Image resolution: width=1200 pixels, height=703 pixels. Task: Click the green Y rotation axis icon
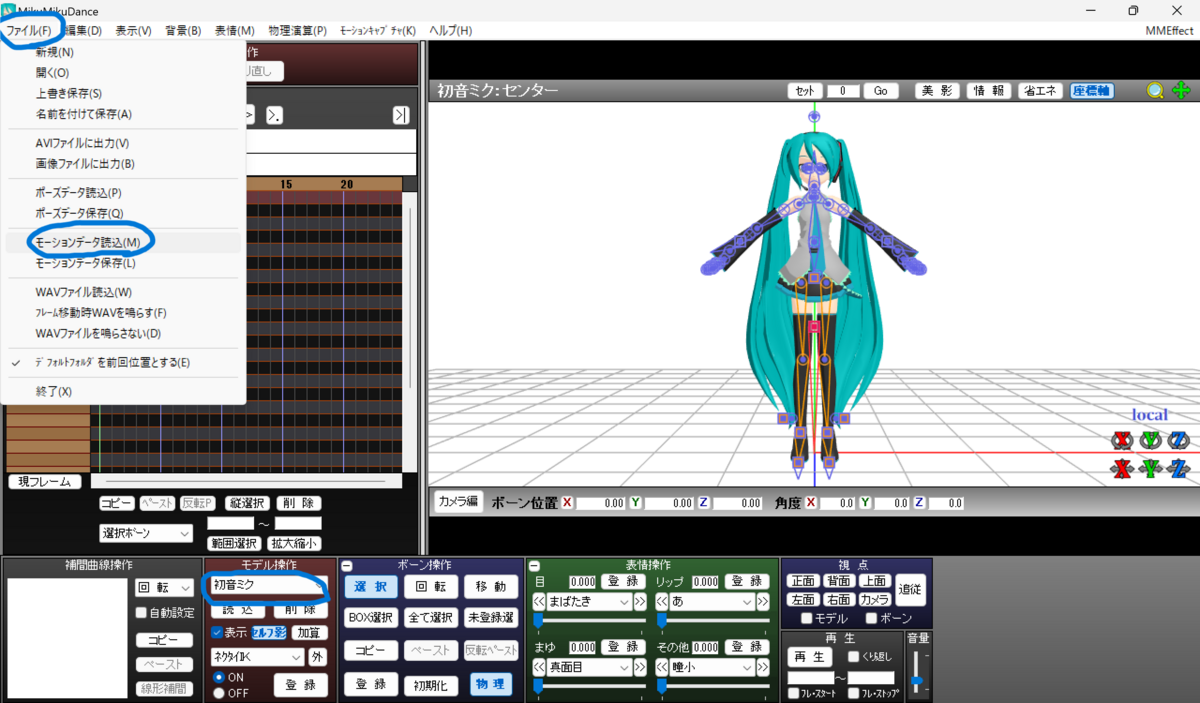pos(1151,439)
